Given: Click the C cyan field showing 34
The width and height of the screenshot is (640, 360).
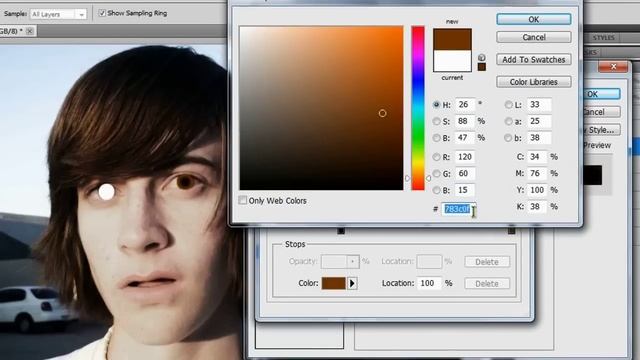Looking at the screenshot, I should point(537,157).
